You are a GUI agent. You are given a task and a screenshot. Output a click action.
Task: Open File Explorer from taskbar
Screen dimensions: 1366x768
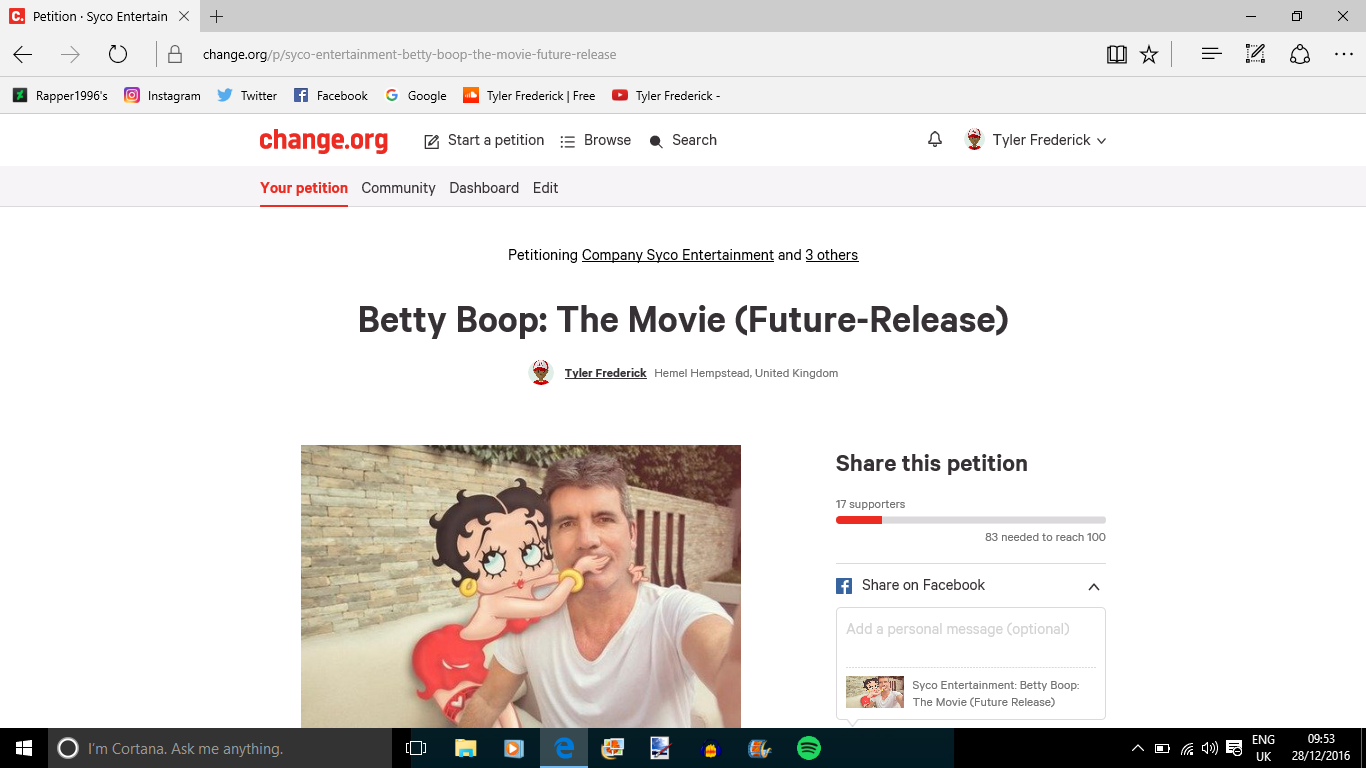(466, 748)
